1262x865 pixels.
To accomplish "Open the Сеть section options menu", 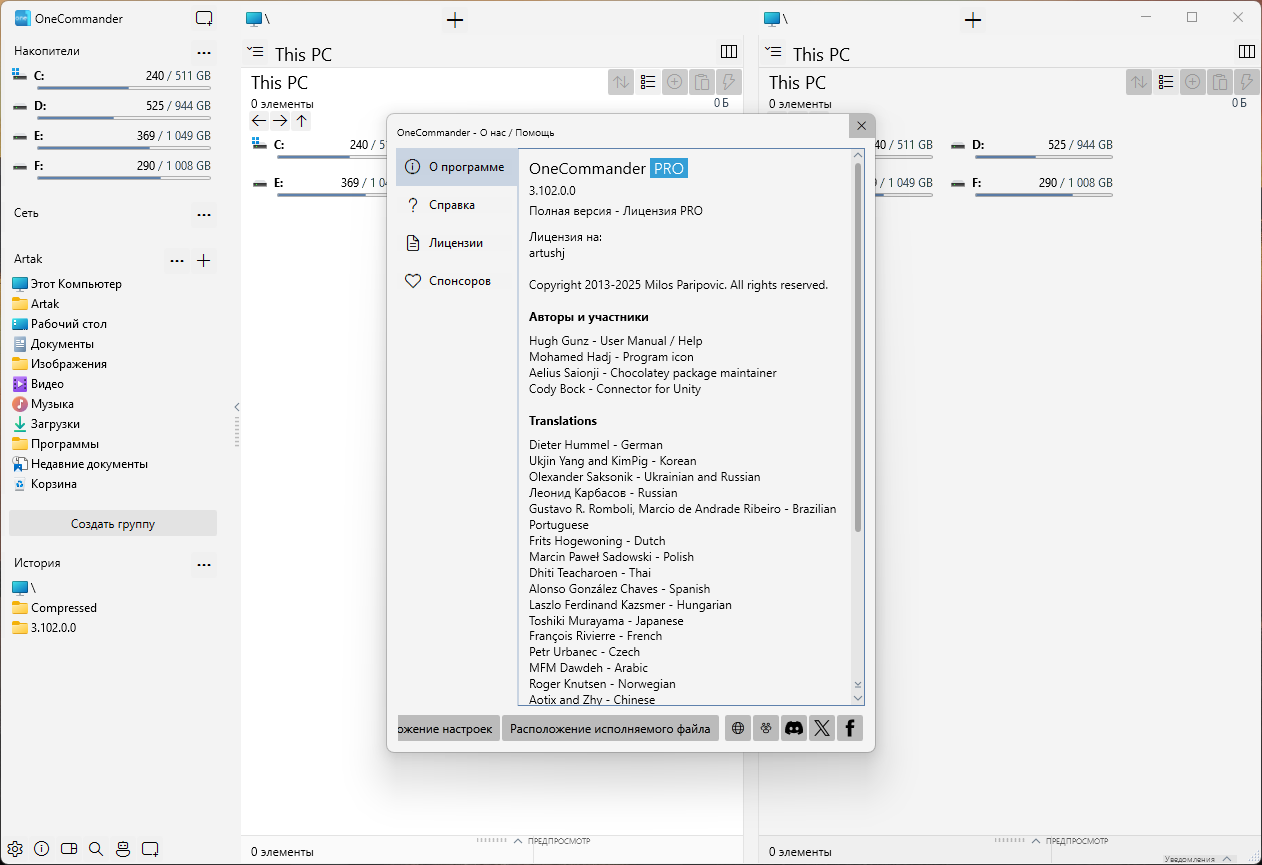I will (x=204, y=214).
